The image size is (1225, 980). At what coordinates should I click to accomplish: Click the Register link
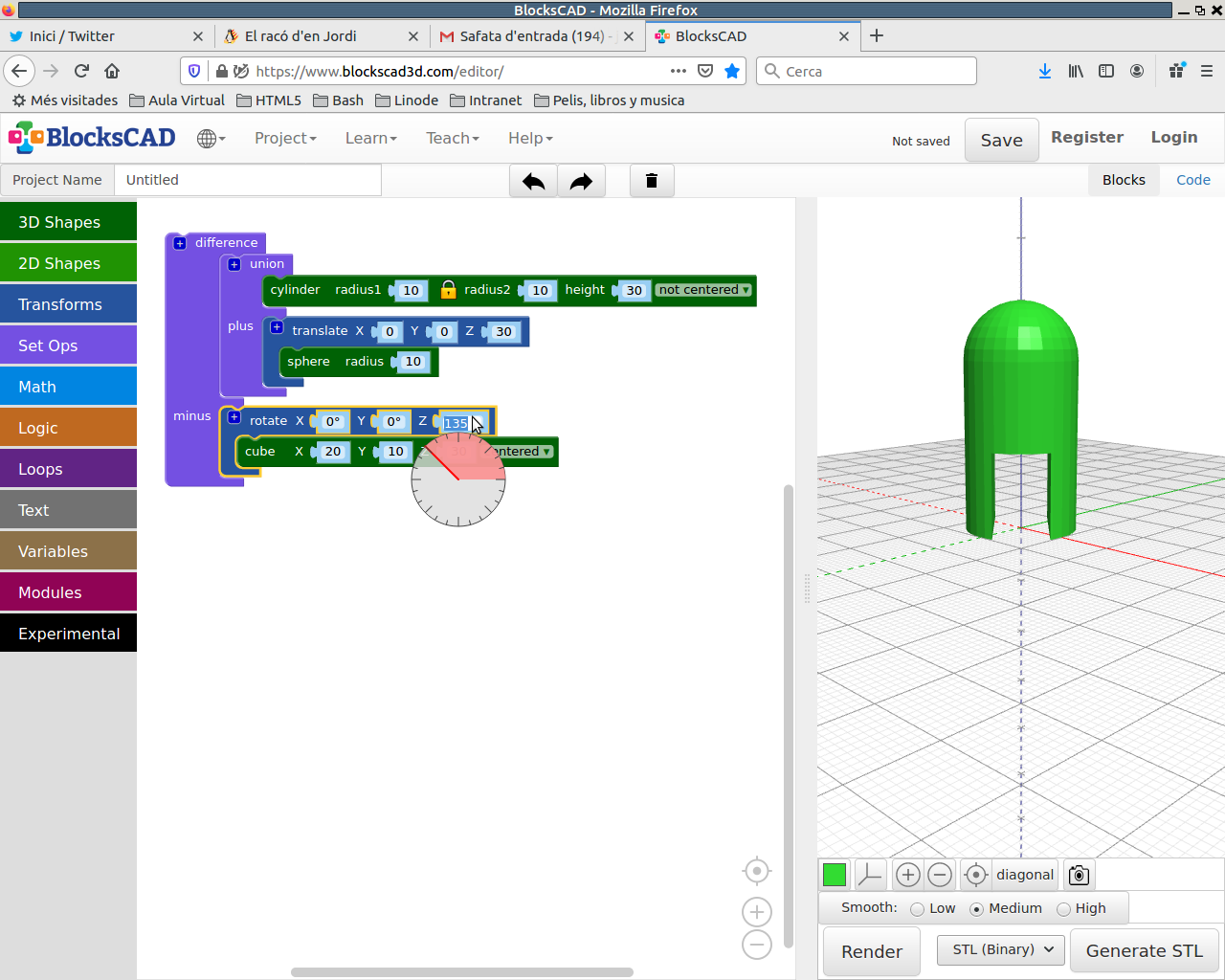click(x=1087, y=137)
